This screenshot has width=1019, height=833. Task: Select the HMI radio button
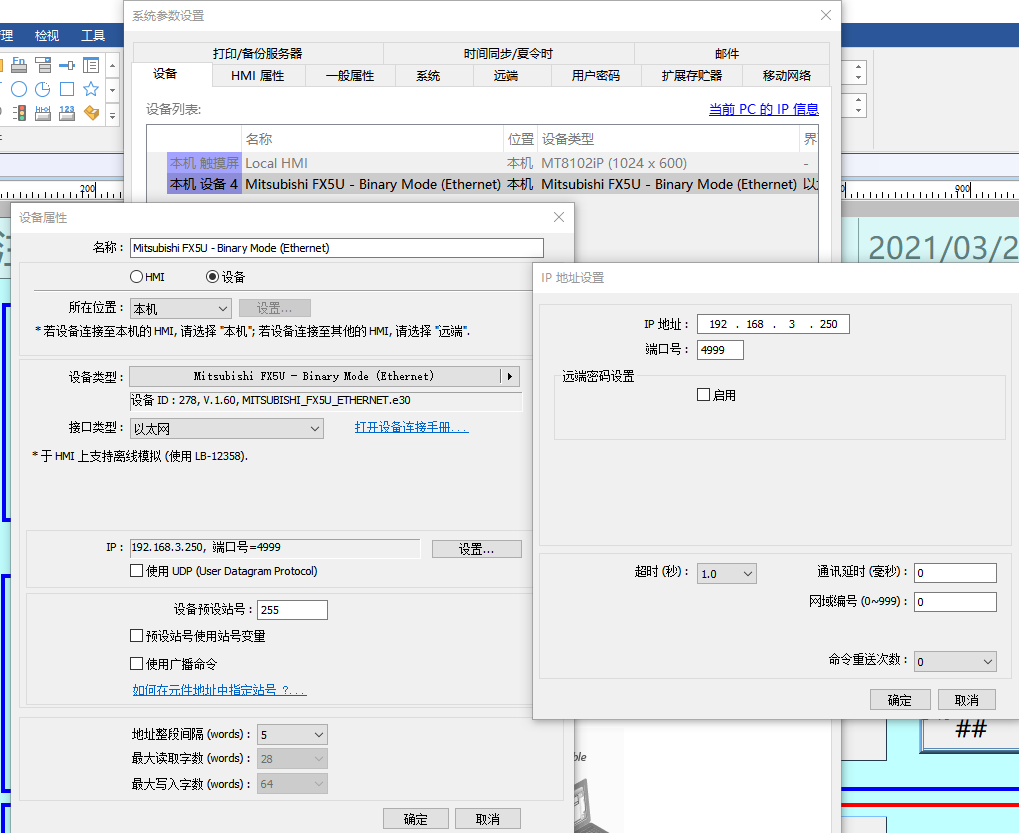(x=137, y=277)
